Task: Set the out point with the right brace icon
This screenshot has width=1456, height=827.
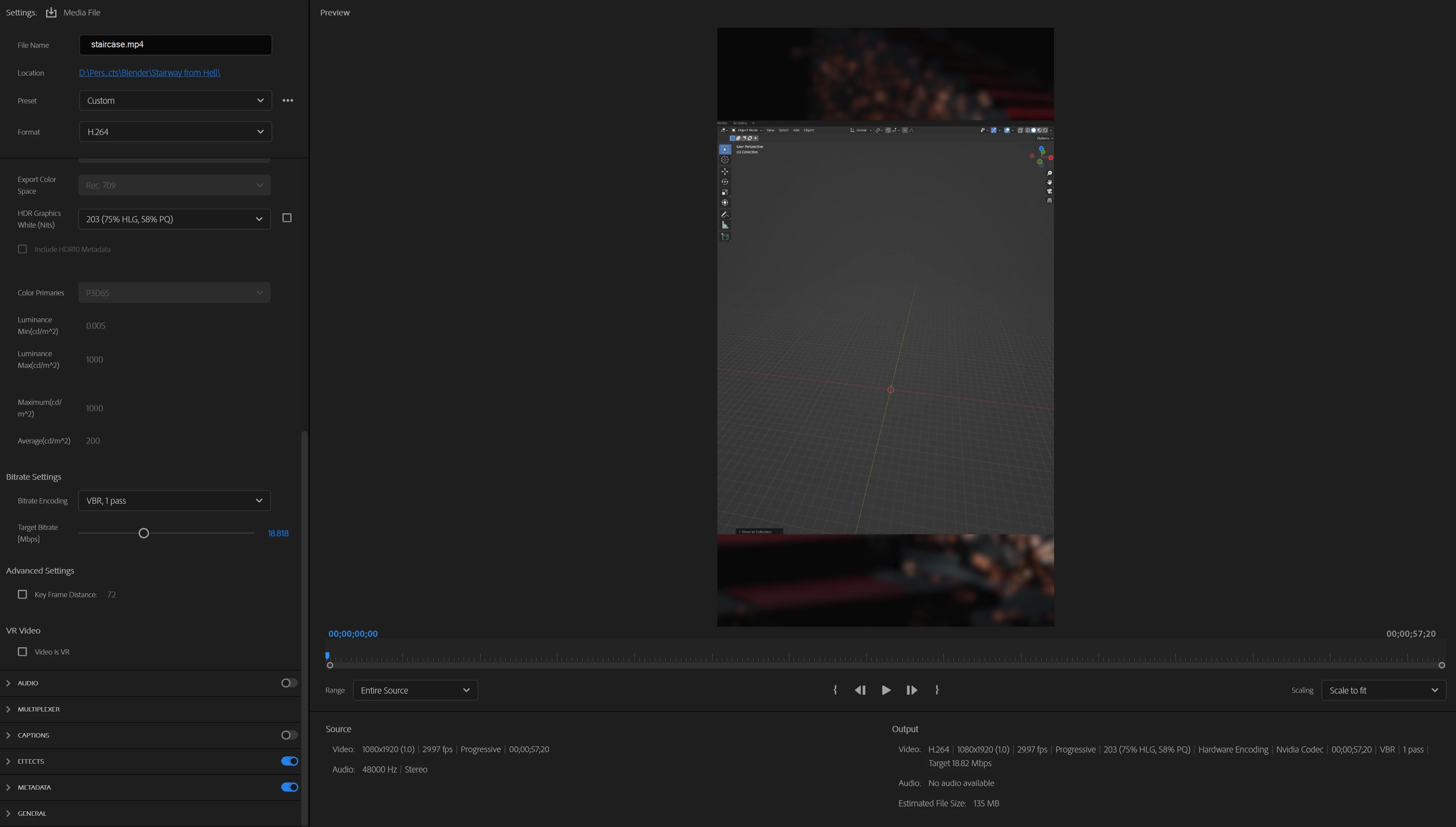Action: tap(937, 690)
